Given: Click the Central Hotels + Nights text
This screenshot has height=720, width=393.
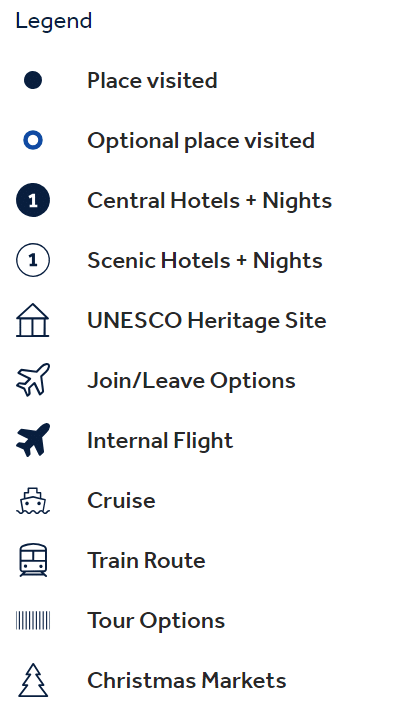Looking at the screenshot, I should click(x=209, y=201).
